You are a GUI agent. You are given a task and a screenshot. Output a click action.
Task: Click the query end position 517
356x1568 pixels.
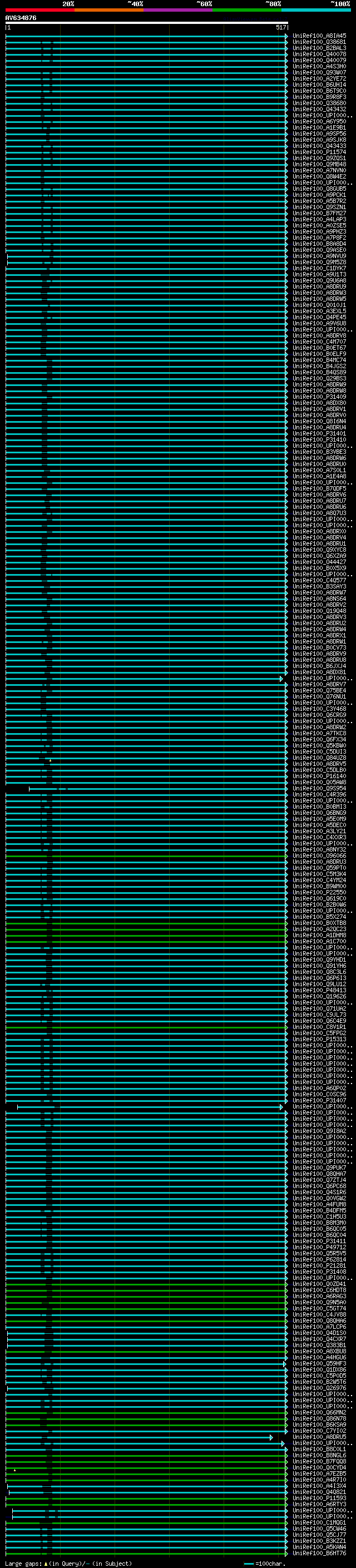280,27
